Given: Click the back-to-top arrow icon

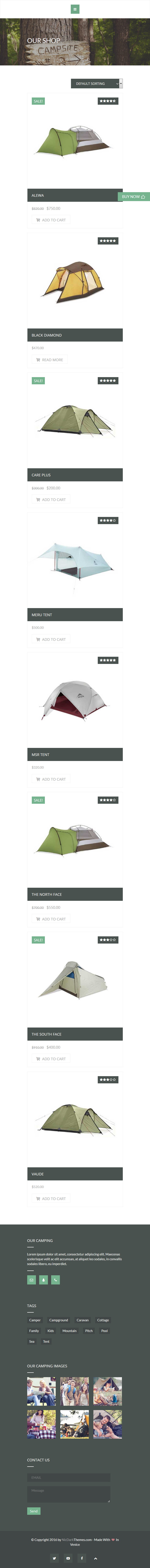Looking at the screenshot, I should (x=95, y=1558).
